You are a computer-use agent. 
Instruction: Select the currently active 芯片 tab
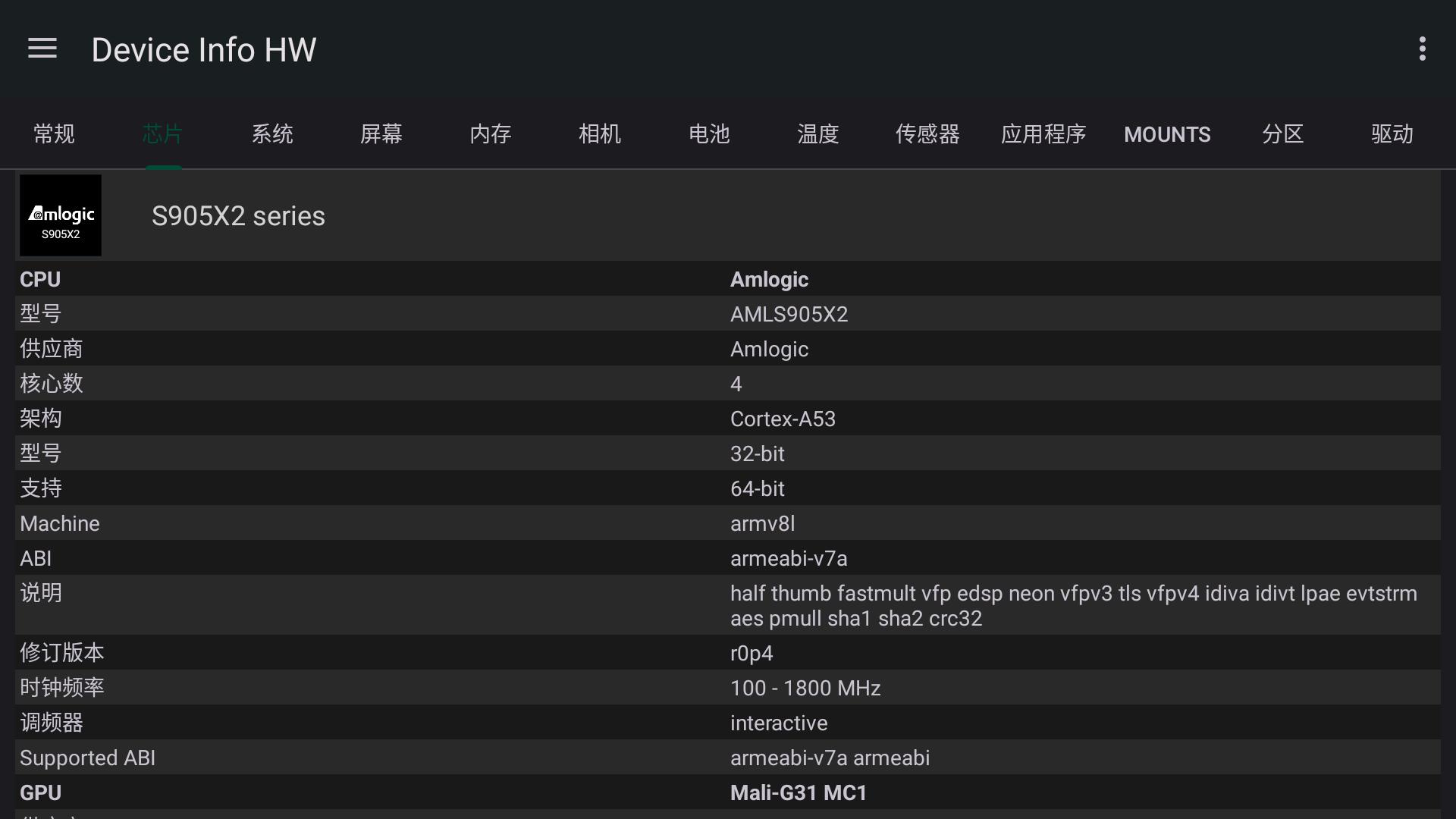click(162, 134)
